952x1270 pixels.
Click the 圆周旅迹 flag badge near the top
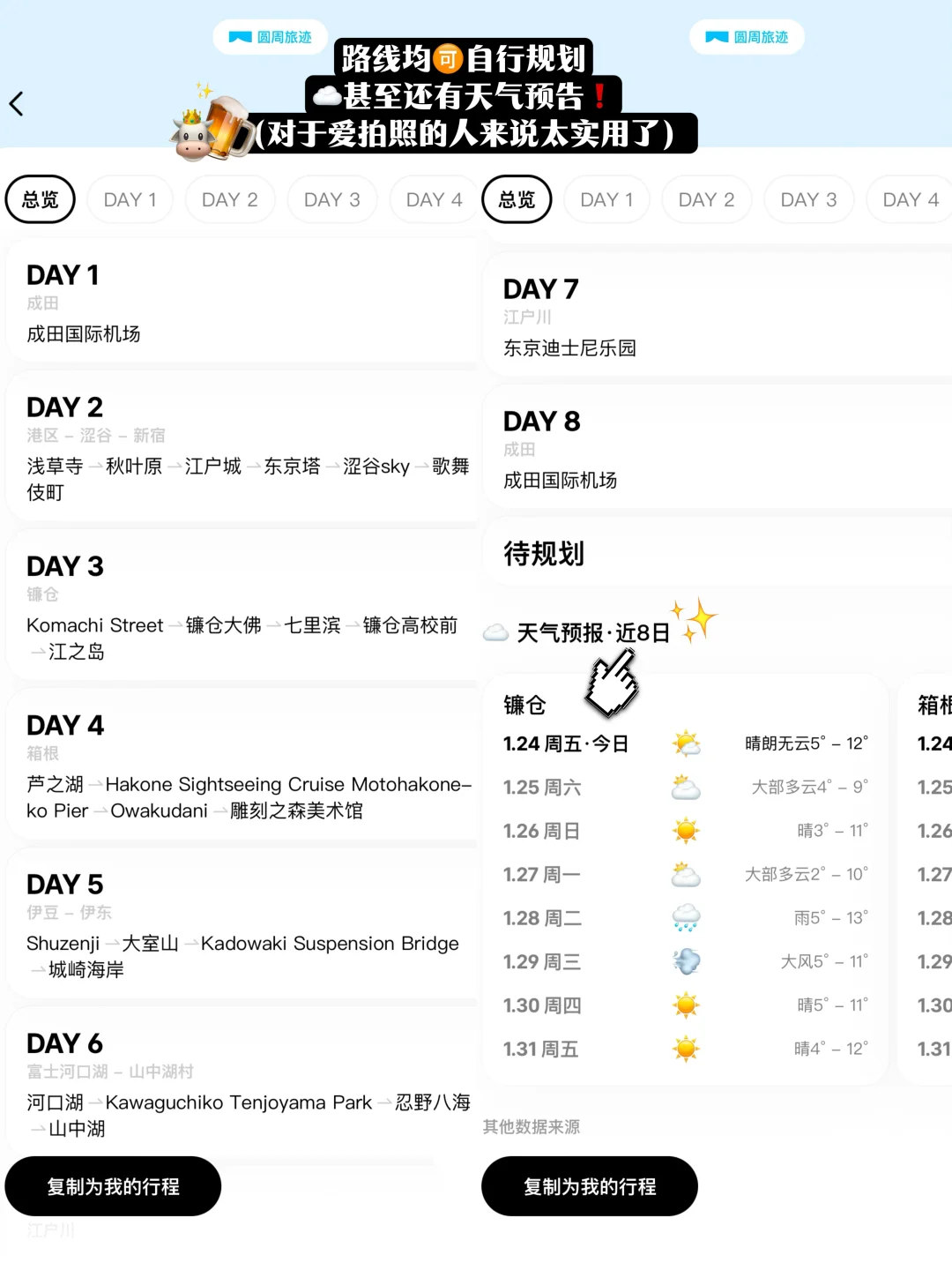coord(270,37)
